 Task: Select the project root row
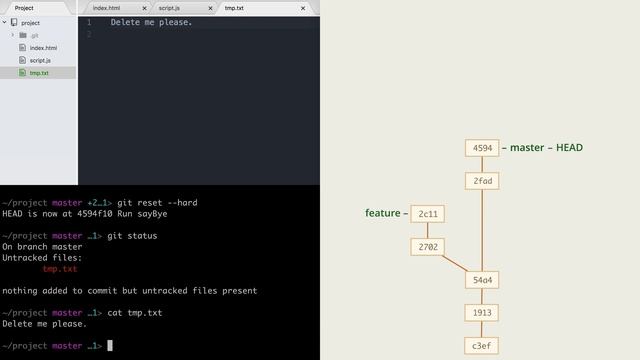[38, 22]
